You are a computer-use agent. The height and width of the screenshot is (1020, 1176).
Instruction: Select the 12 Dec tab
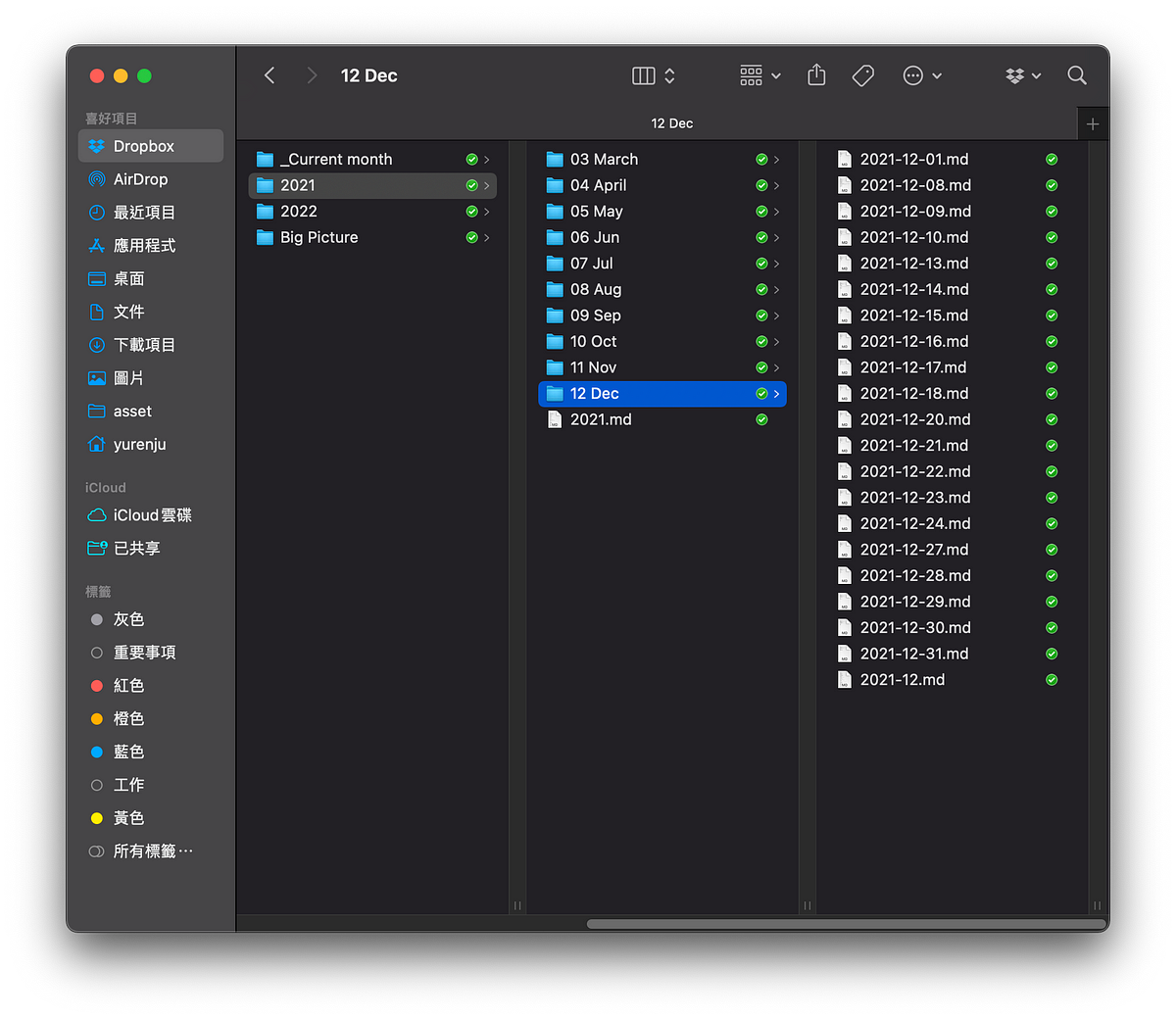coord(671,123)
